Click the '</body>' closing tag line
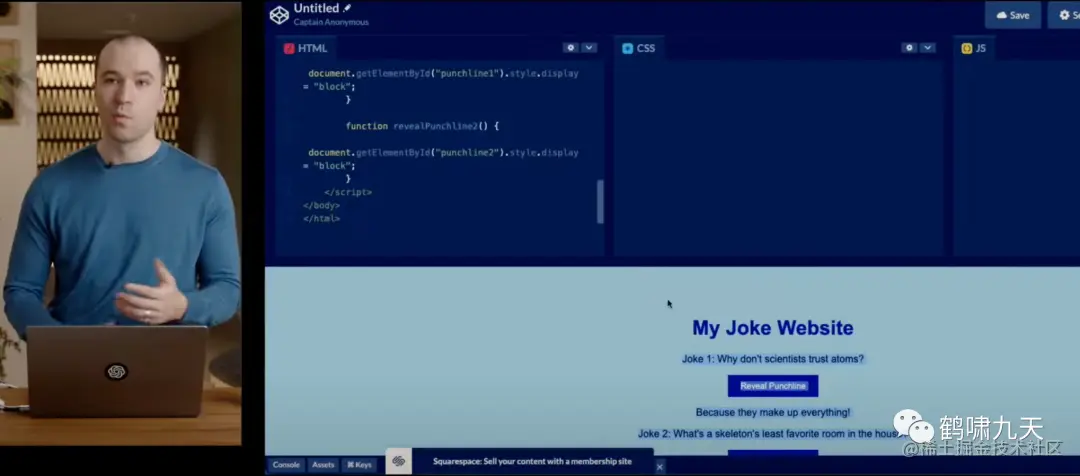 [x=322, y=205]
